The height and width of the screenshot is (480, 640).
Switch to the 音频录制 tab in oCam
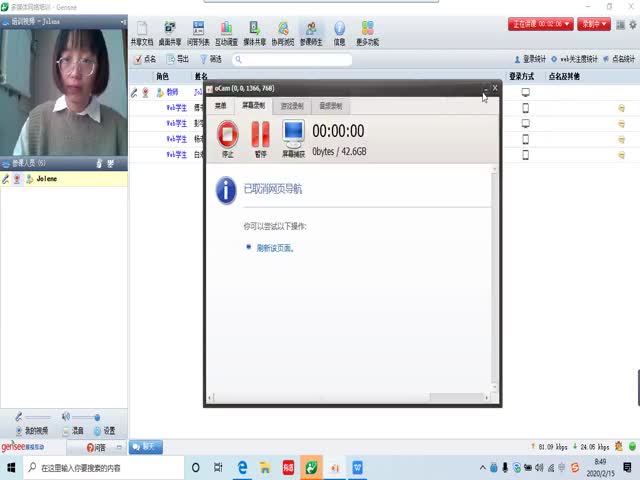(x=331, y=106)
